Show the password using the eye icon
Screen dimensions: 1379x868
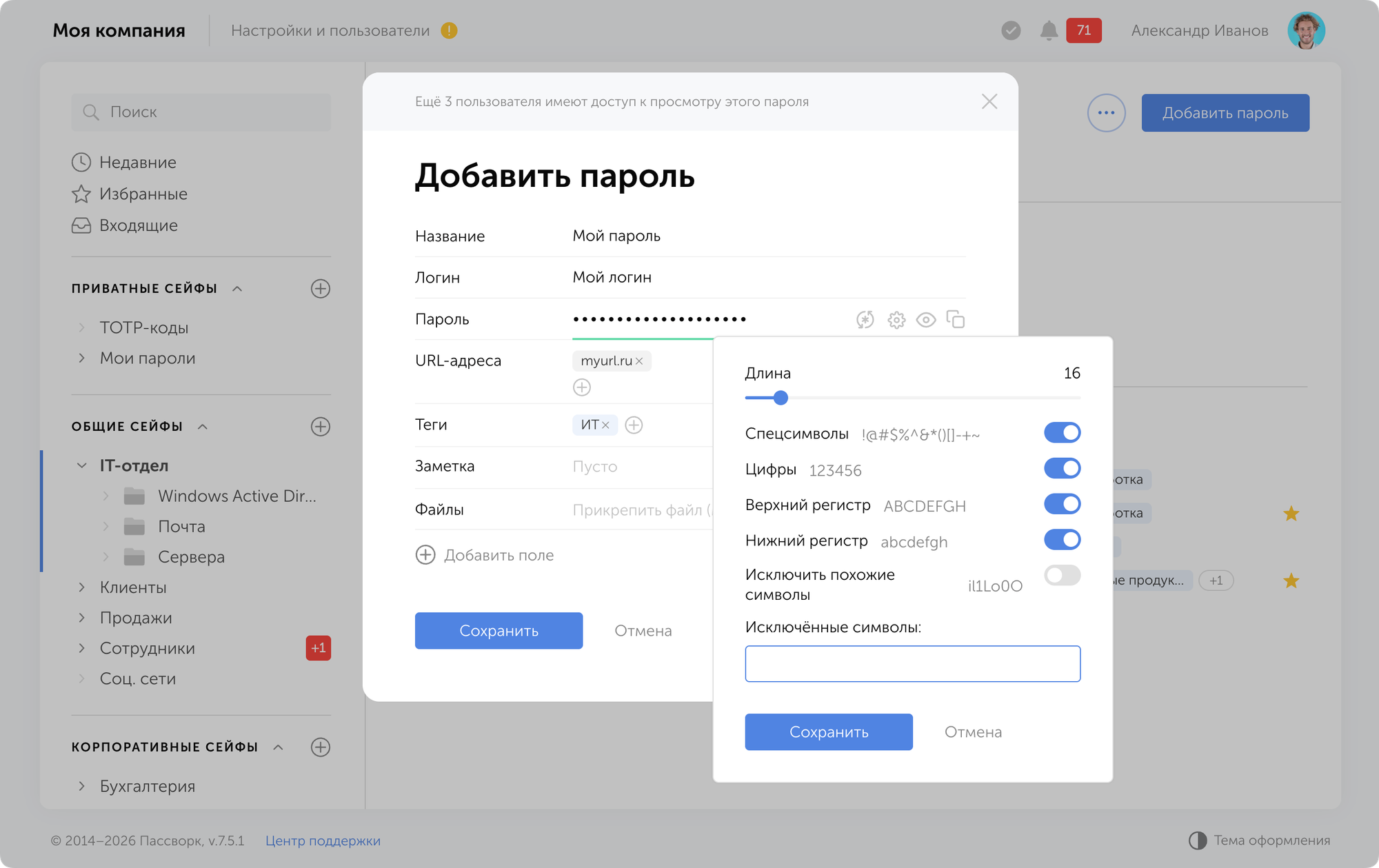(926, 319)
